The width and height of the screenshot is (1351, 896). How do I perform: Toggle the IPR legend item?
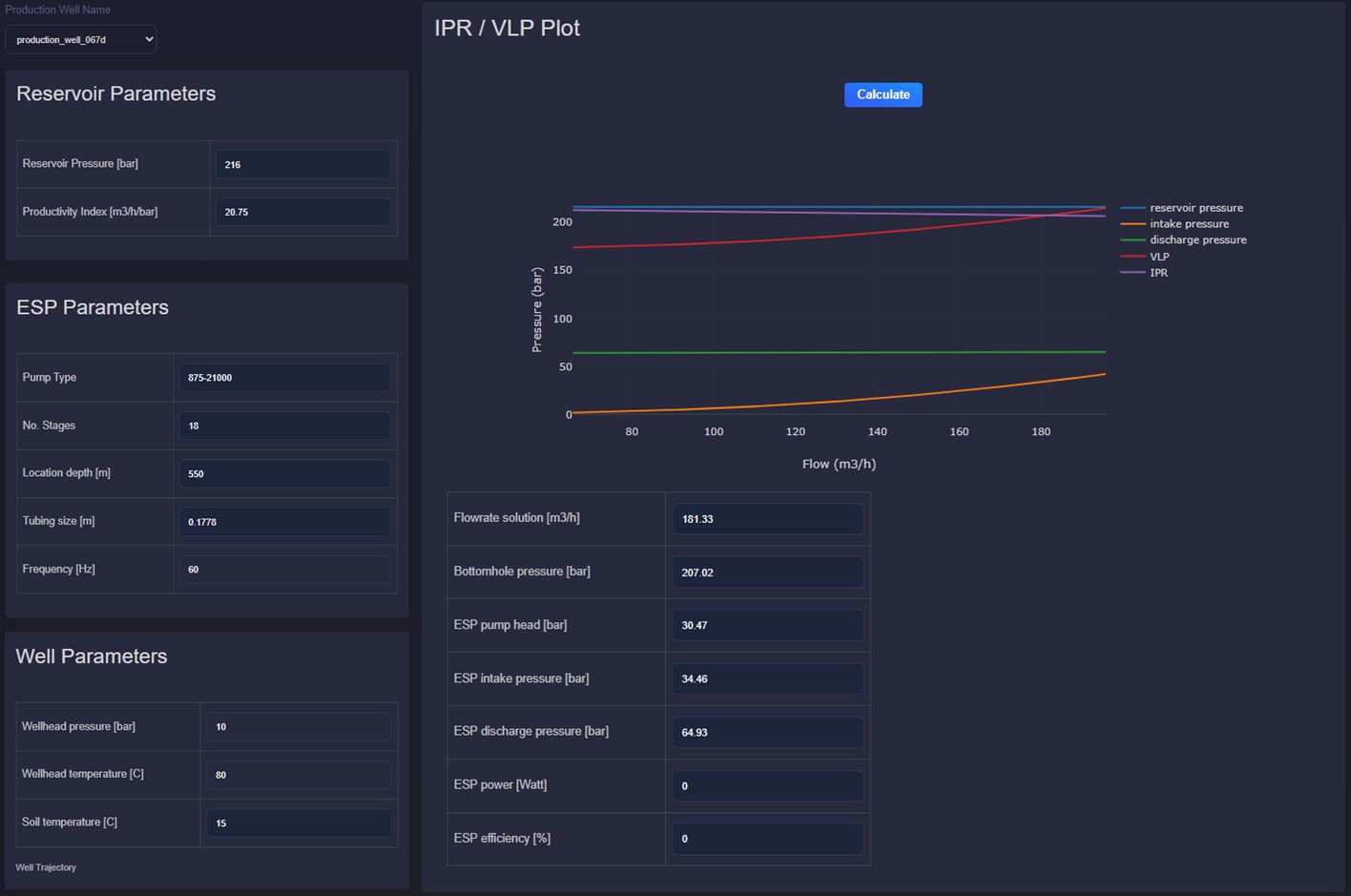(x=1158, y=273)
